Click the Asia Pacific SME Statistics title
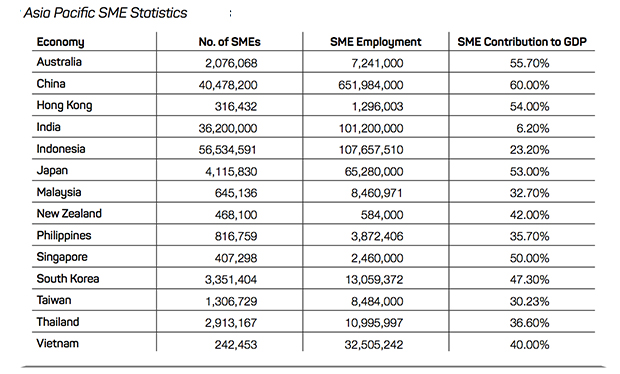 [x=105, y=13]
